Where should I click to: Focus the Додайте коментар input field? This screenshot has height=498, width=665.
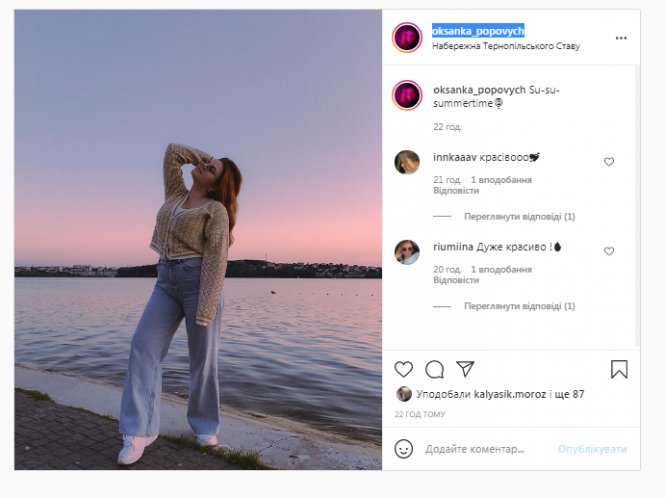(x=485, y=449)
